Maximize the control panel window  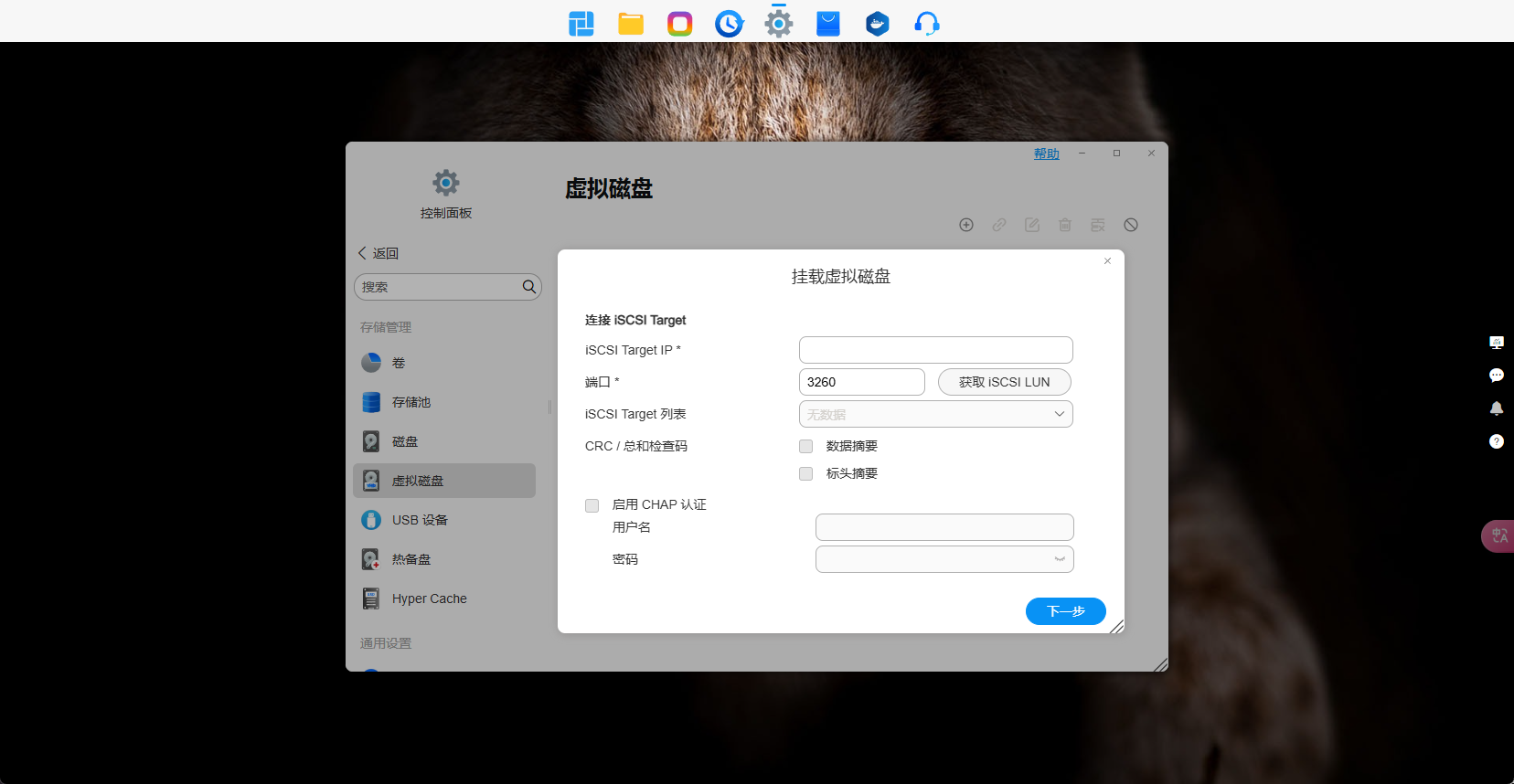1116,153
